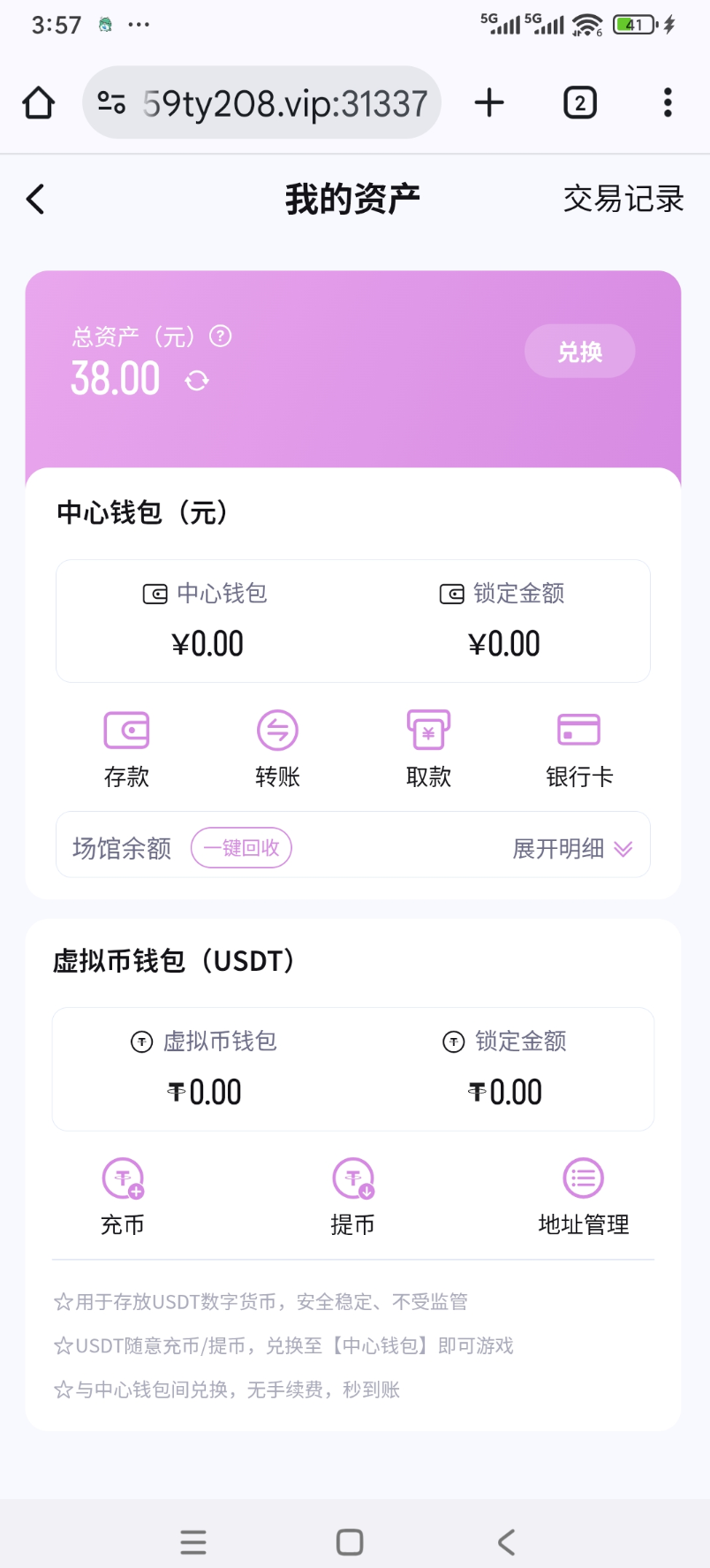Image resolution: width=710 pixels, height=1568 pixels.
Task: Go to the browser home page
Action: pos(39,102)
